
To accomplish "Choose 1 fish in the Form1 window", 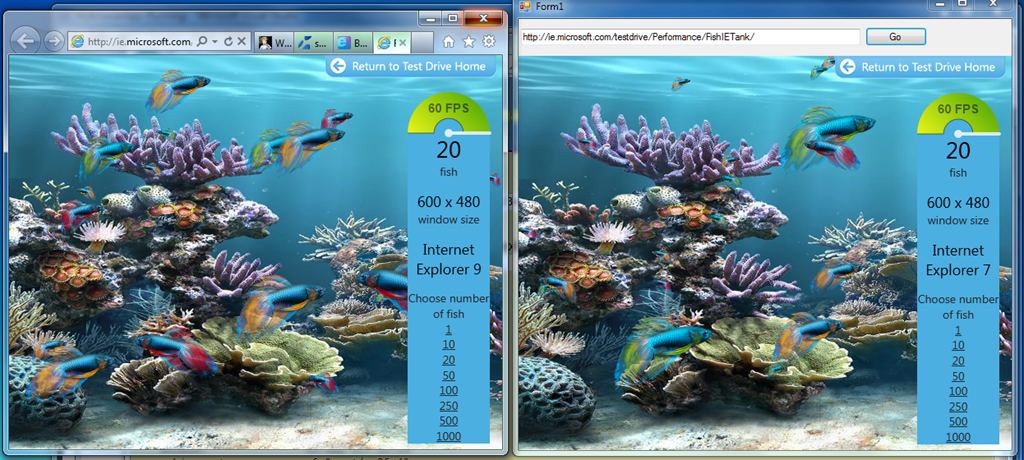I will pos(958,330).
